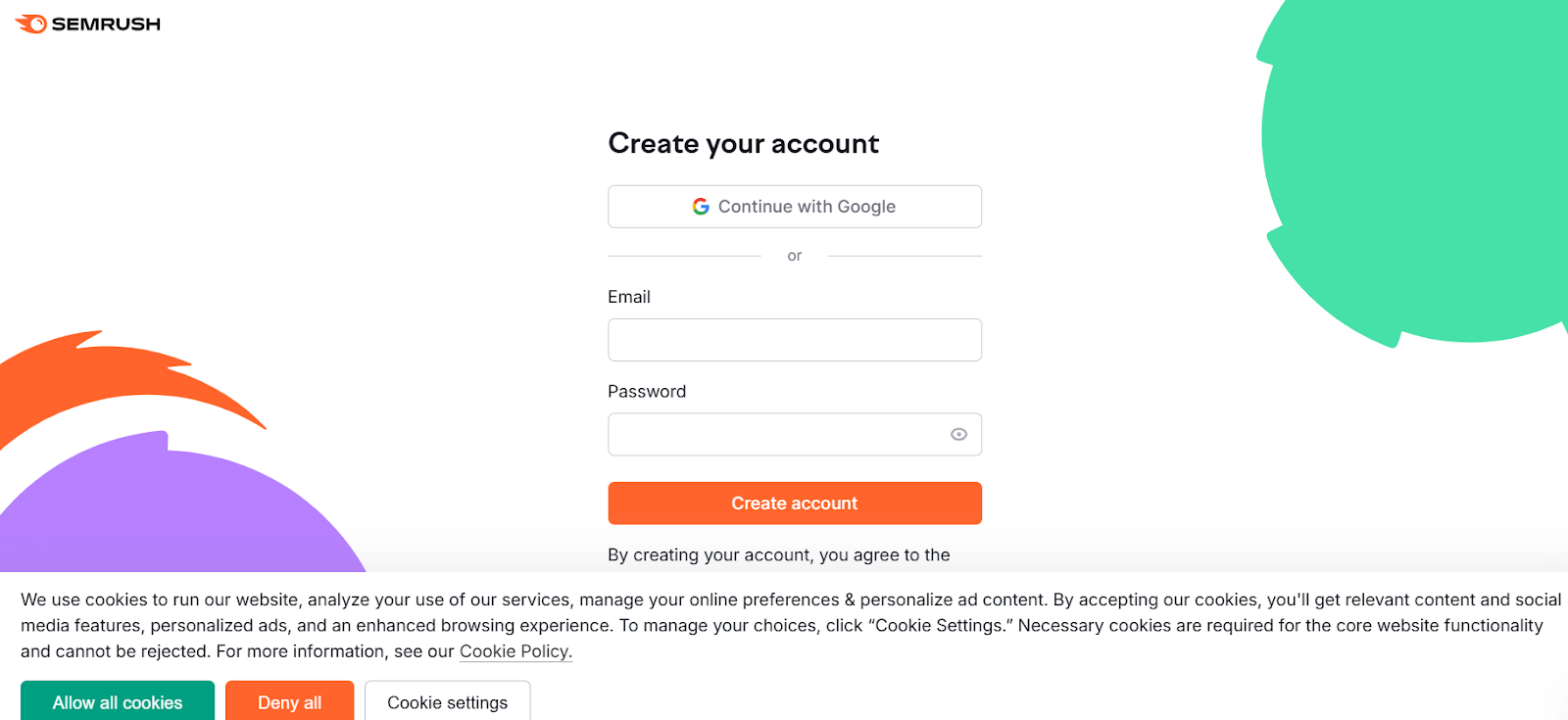
Task: Click the Password field label
Action: 647,392
